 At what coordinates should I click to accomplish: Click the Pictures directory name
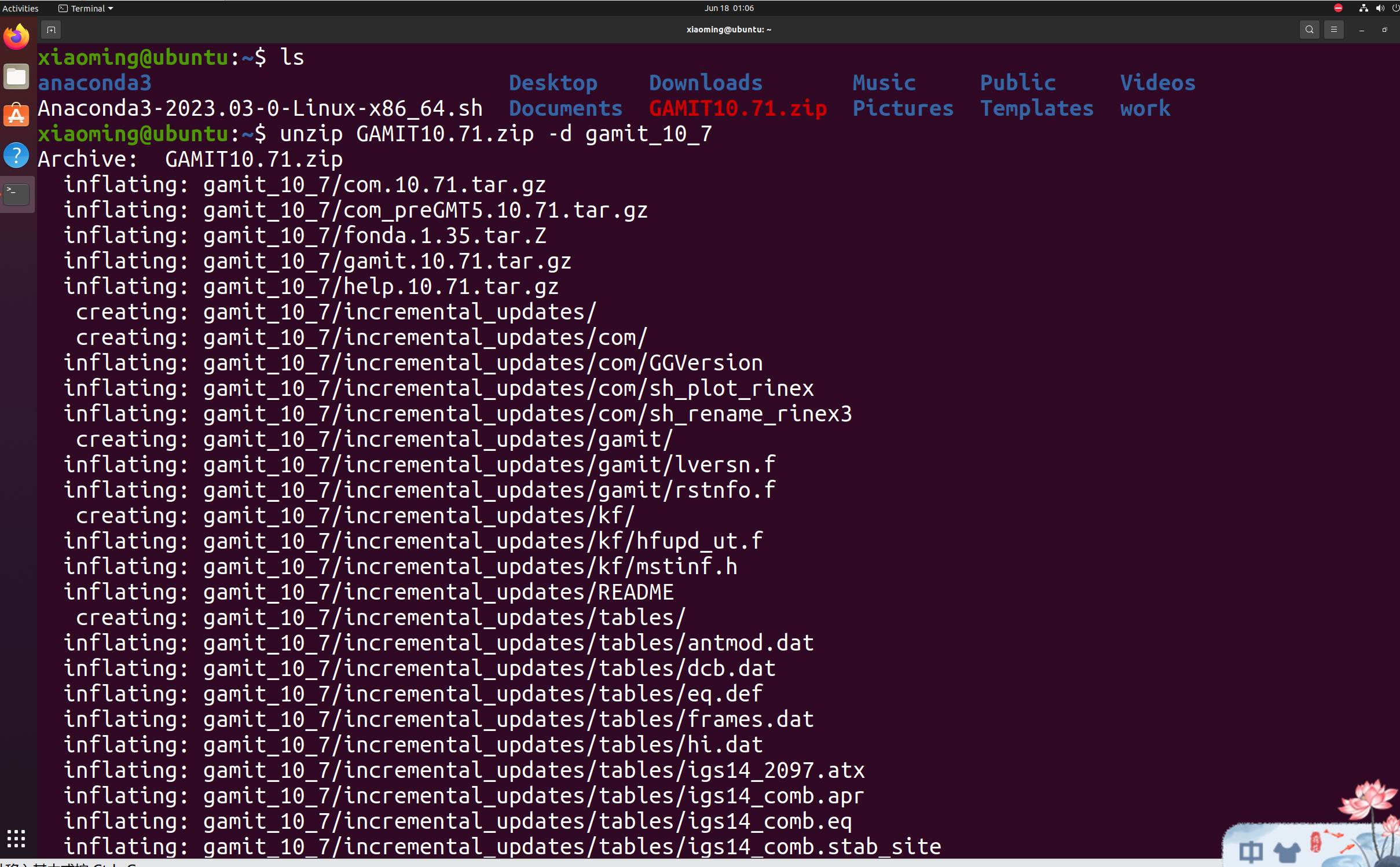point(903,108)
